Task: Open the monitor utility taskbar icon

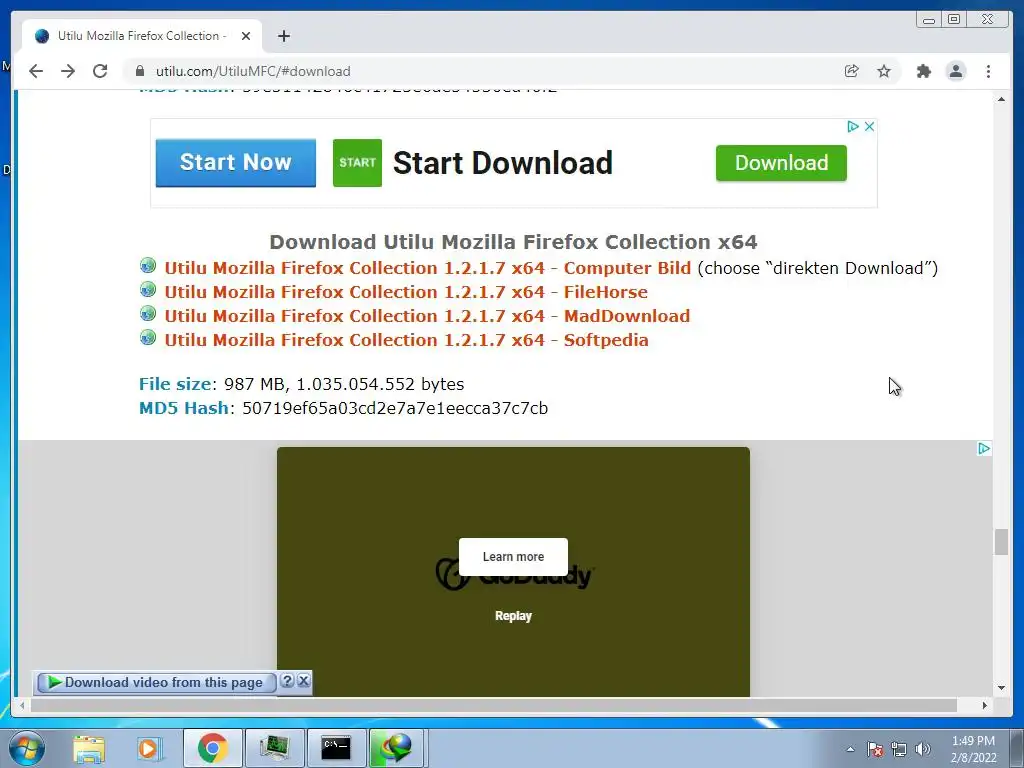Action: 274,748
